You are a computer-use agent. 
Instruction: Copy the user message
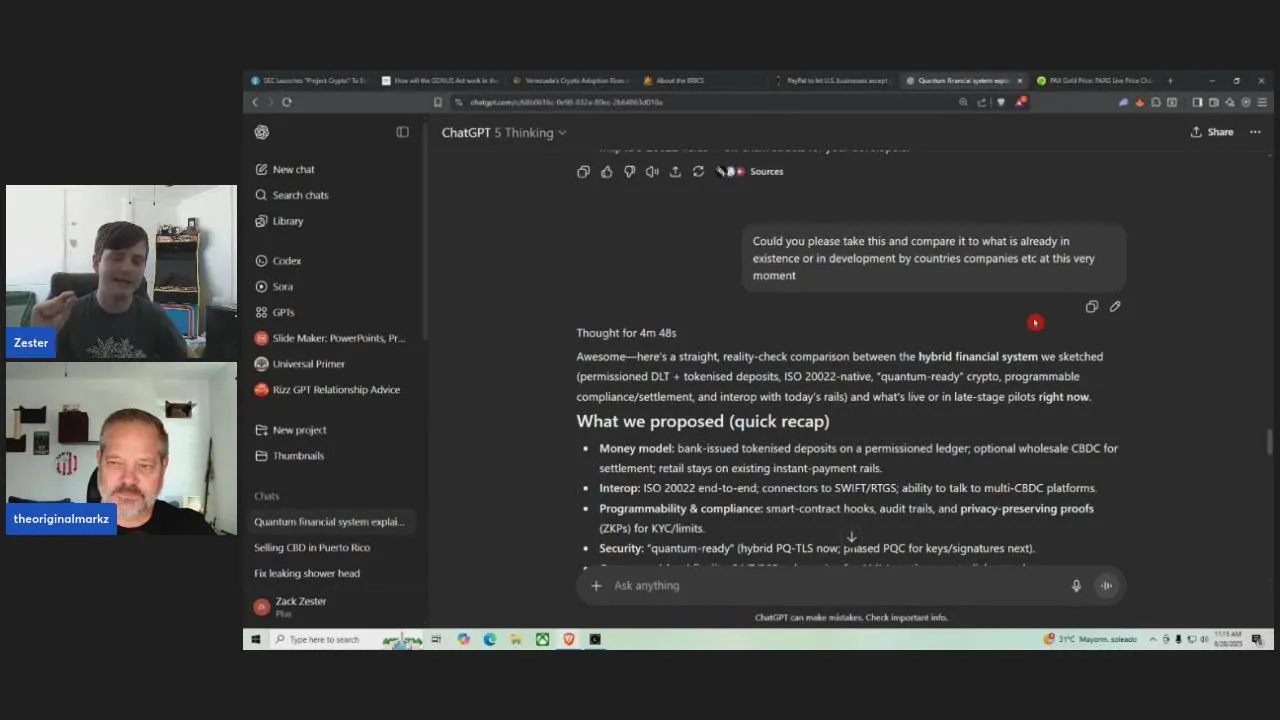click(x=1092, y=307)
